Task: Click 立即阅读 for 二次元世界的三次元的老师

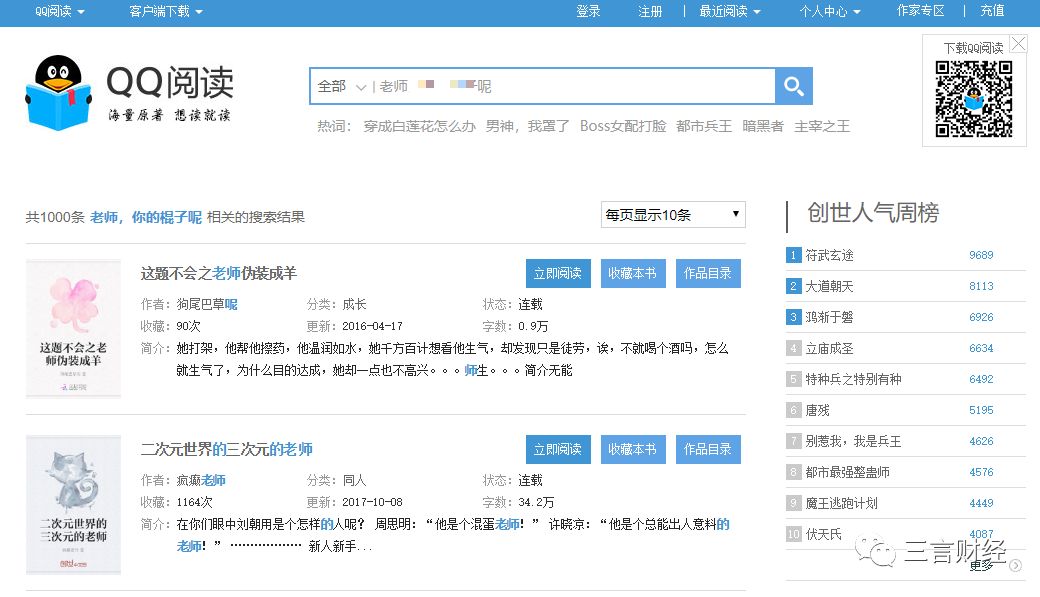Action: [x=558, y=449]
